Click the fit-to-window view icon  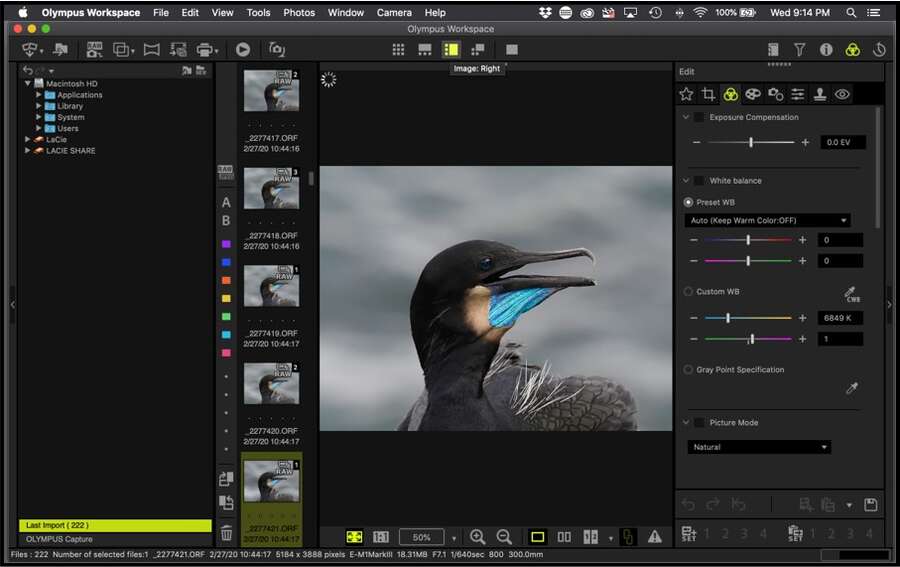coord(355,537)
